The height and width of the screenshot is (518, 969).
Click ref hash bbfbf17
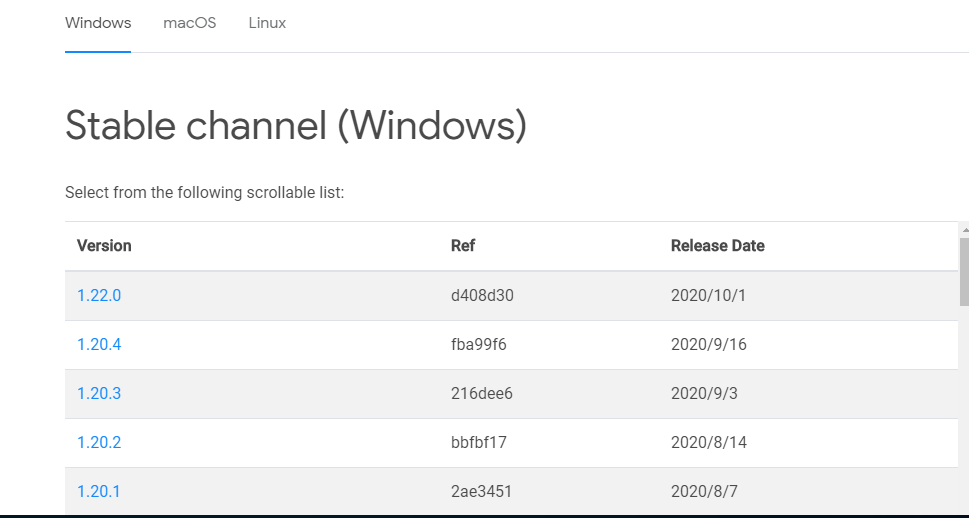(x=479, y=442)
